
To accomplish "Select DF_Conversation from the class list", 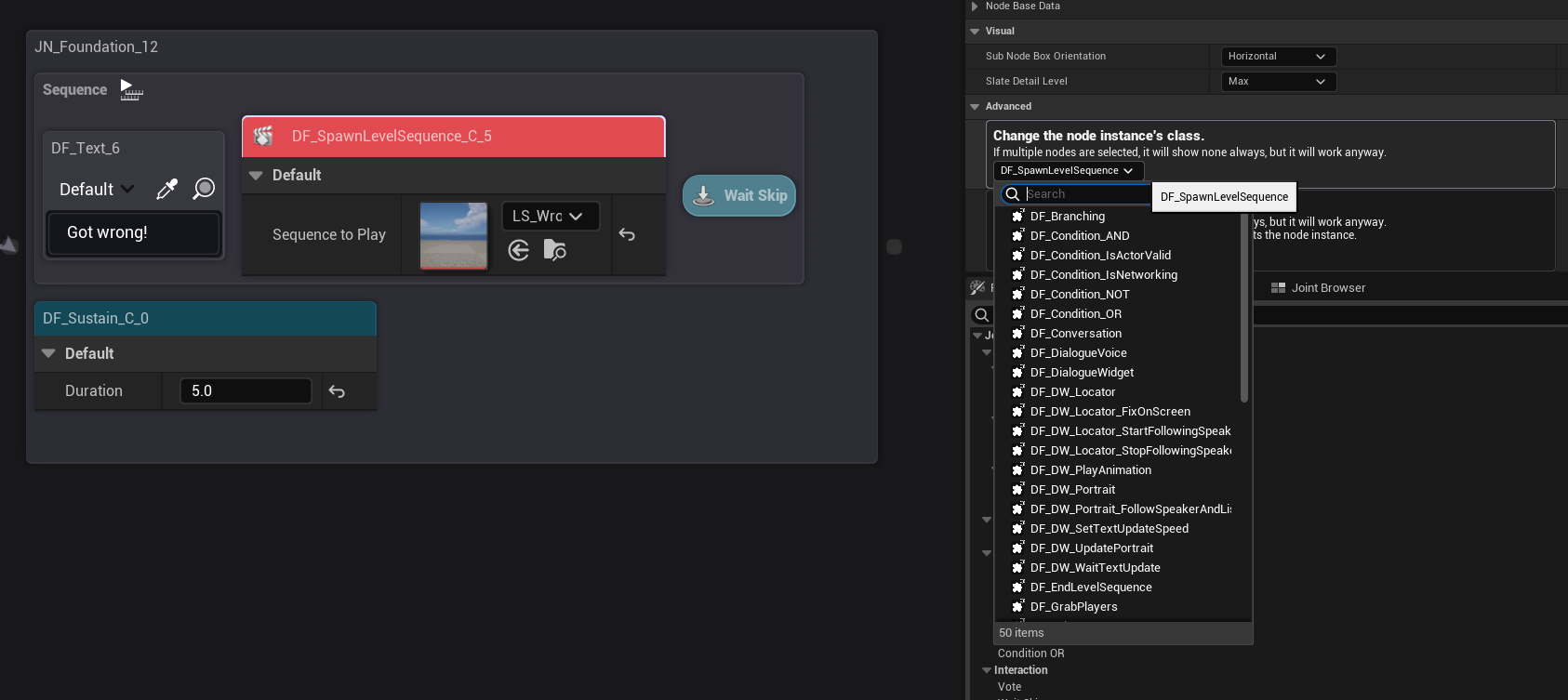I will click(1075, 334).
